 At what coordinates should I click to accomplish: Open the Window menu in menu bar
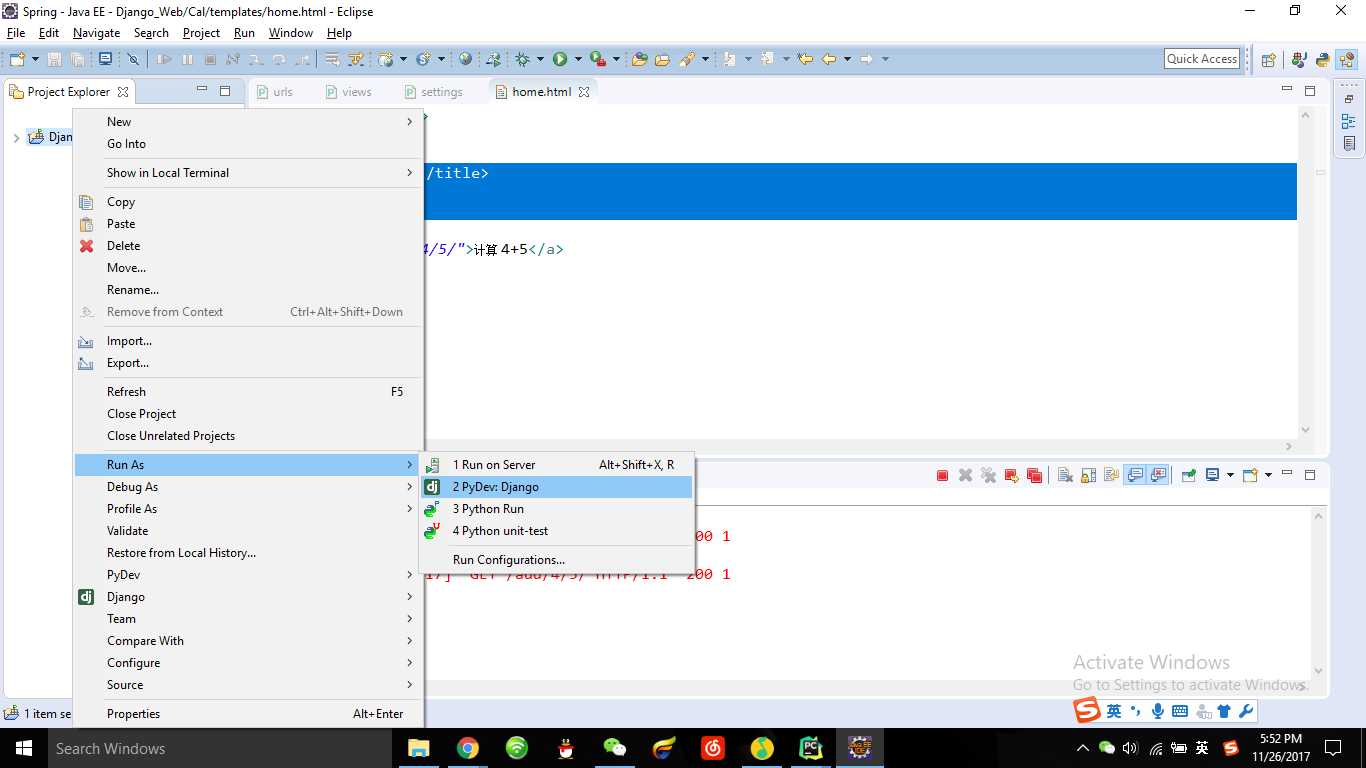click(290, 33)
